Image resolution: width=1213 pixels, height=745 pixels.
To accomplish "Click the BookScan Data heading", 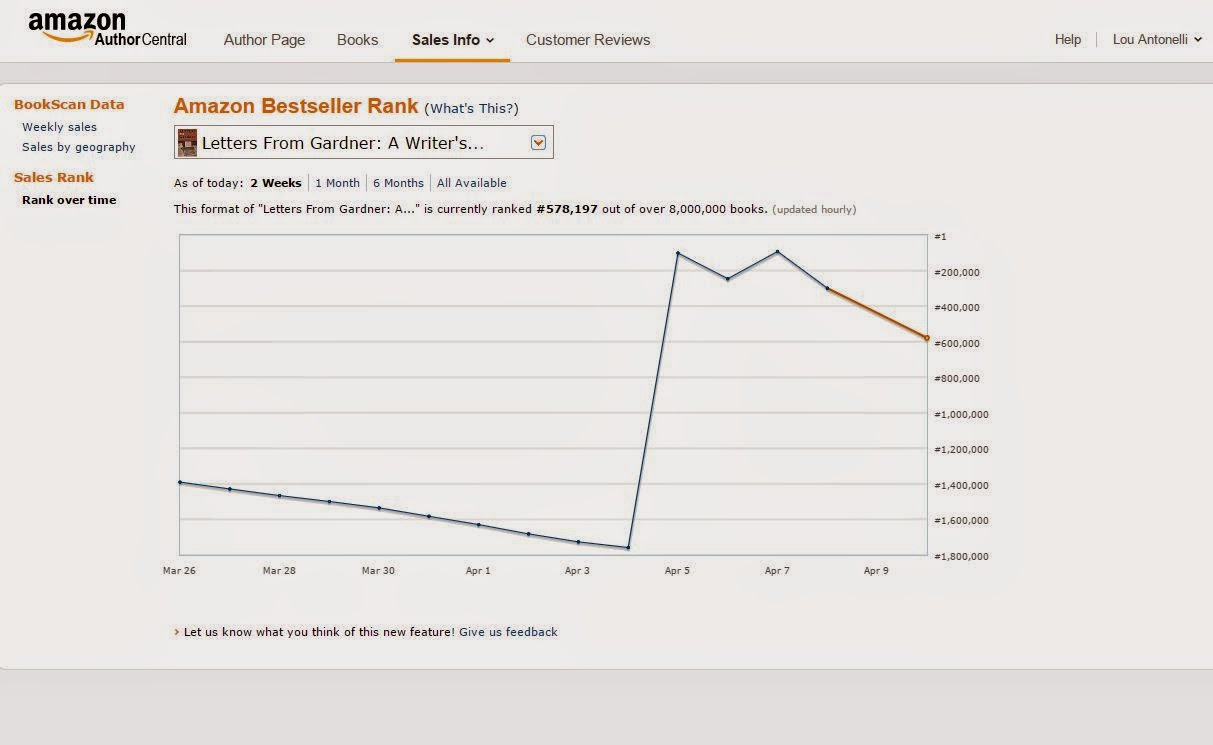I will (x=69, y=104).
